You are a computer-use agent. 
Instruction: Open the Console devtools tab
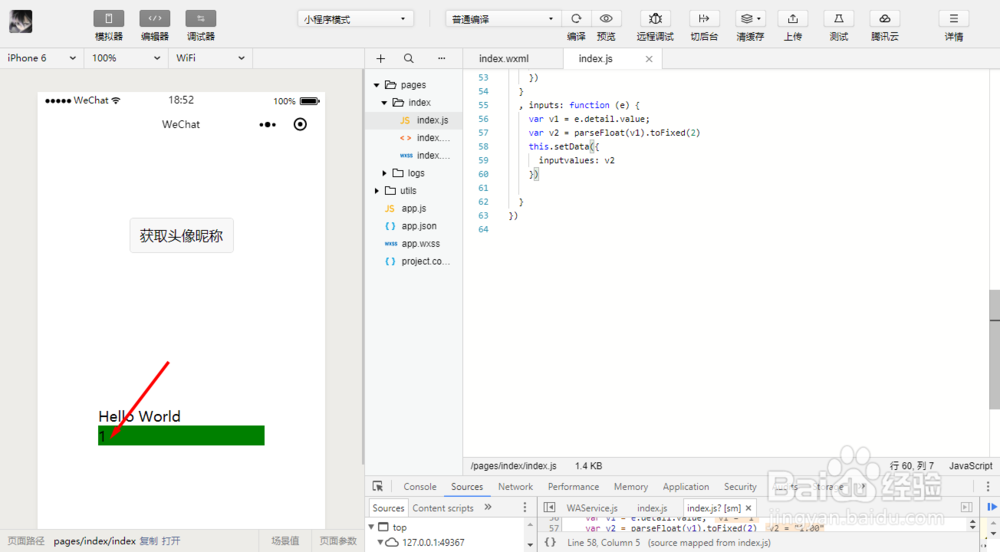click(420, 486)
